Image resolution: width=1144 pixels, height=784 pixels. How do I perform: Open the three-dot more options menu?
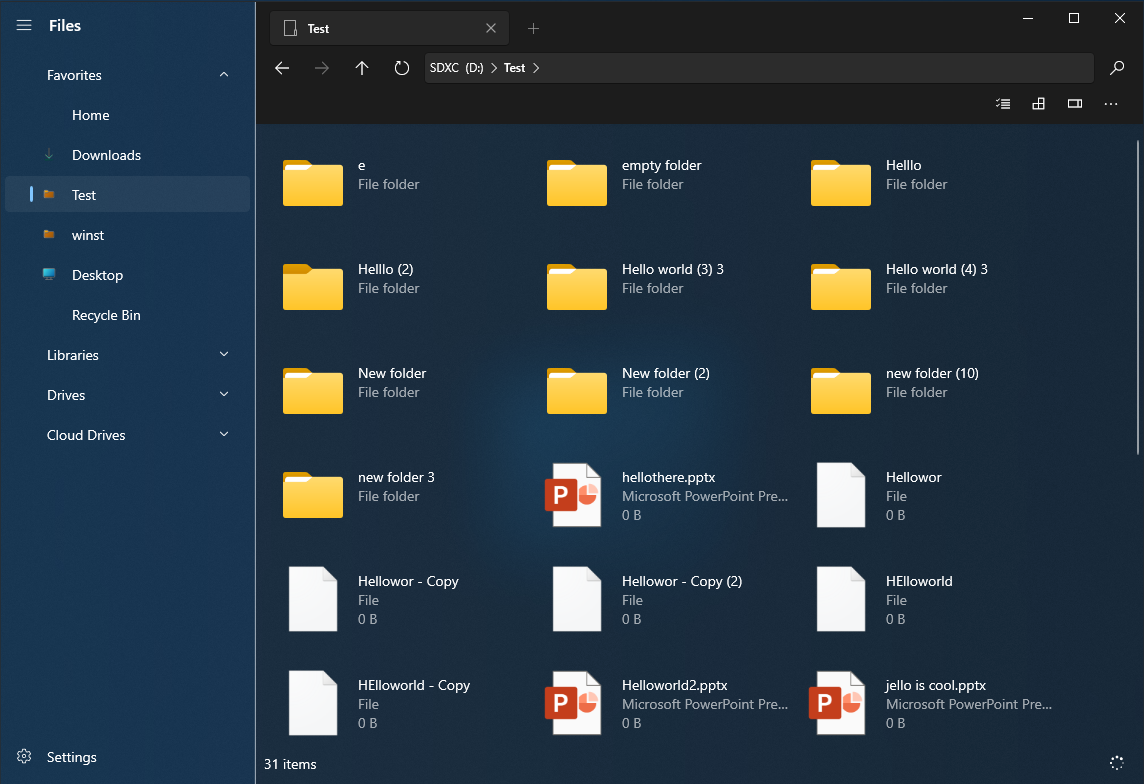coord(1110,103)
